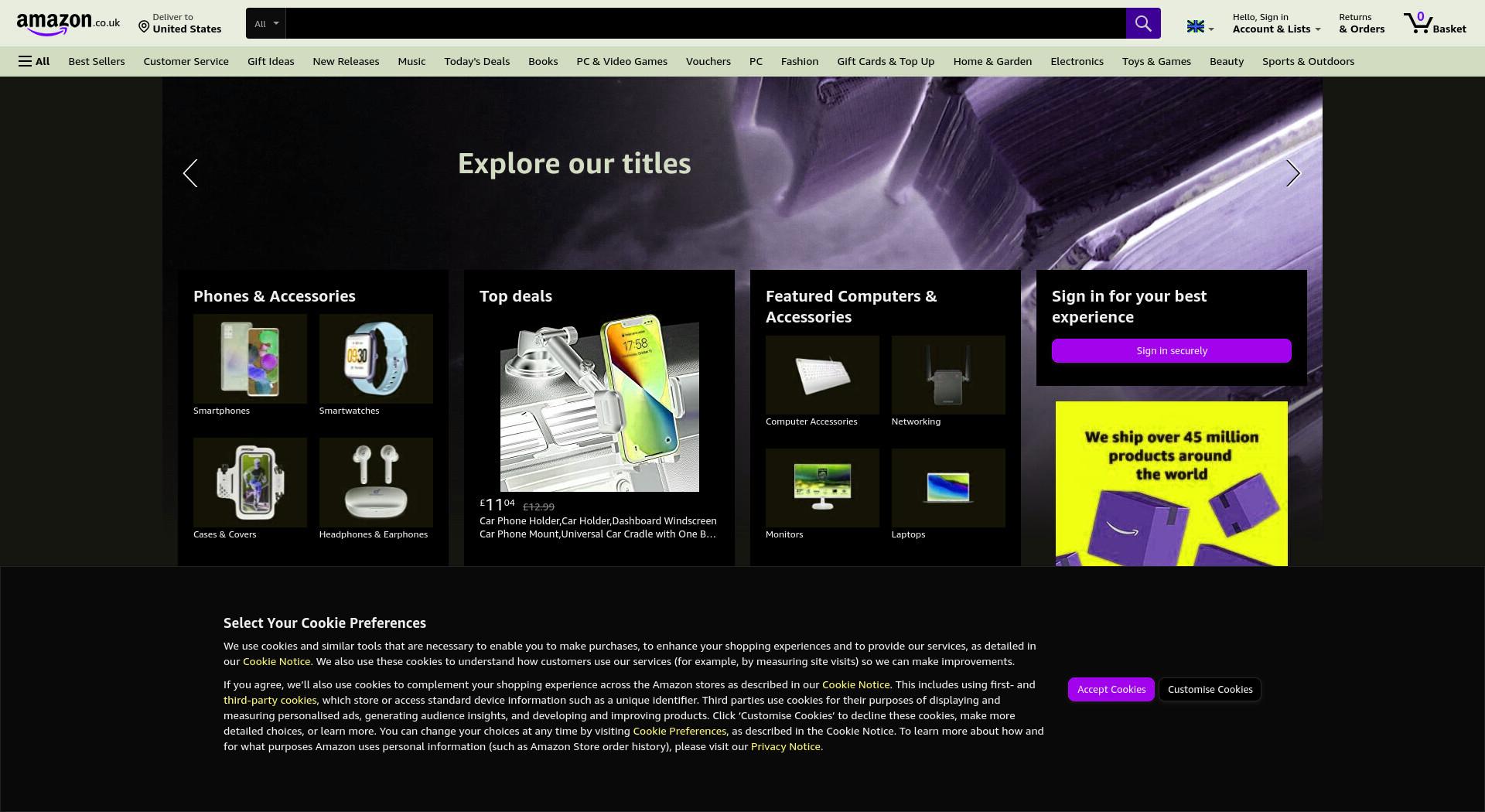Open Gift Ideas in navigation bar
Screen dimensions: 1485x812
coord(271,61)
